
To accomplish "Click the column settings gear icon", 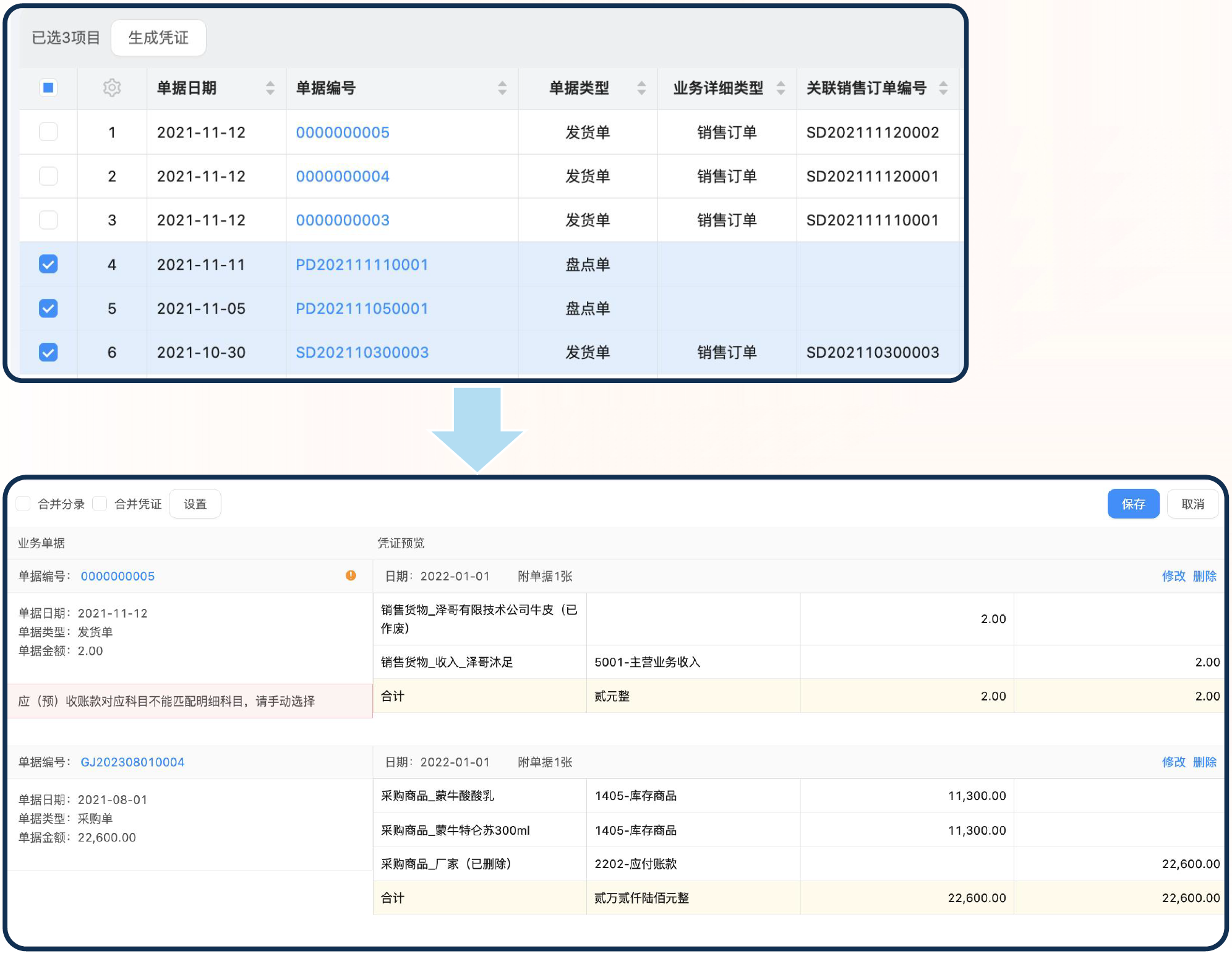I will pyautogui.click(x=112, y=88).
